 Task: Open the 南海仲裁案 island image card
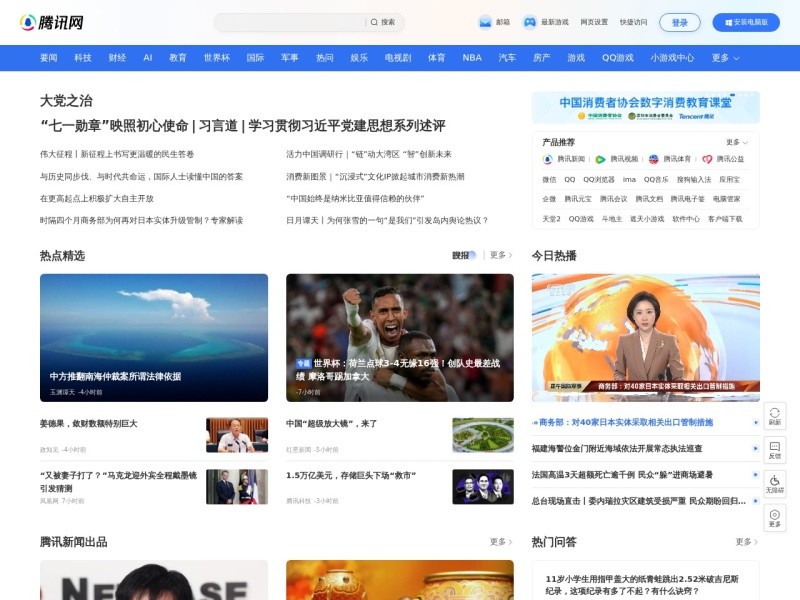(154, 338)
